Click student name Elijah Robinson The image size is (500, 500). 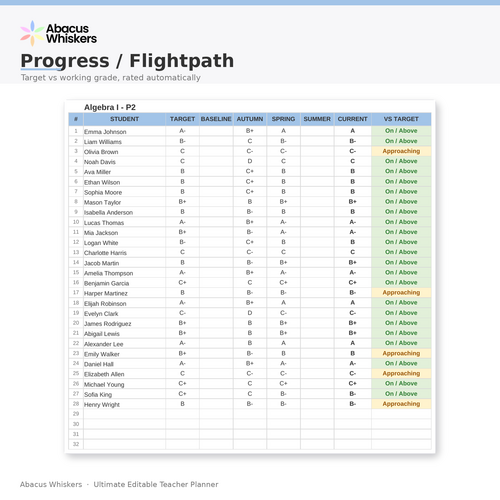coord(105,304)
